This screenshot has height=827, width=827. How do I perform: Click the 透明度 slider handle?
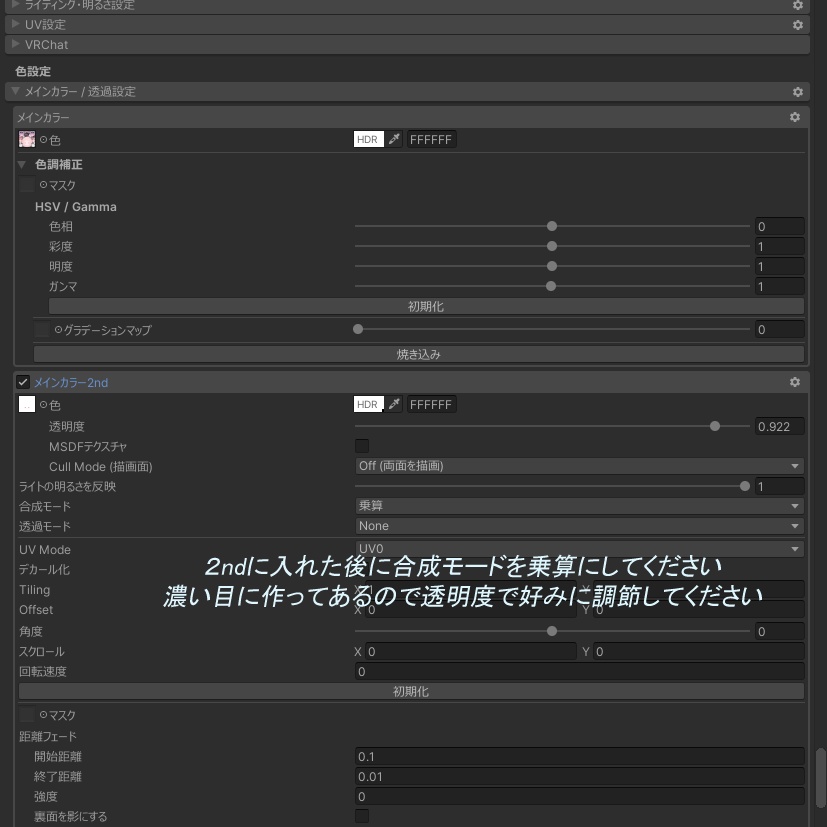(x=714, y=426)
